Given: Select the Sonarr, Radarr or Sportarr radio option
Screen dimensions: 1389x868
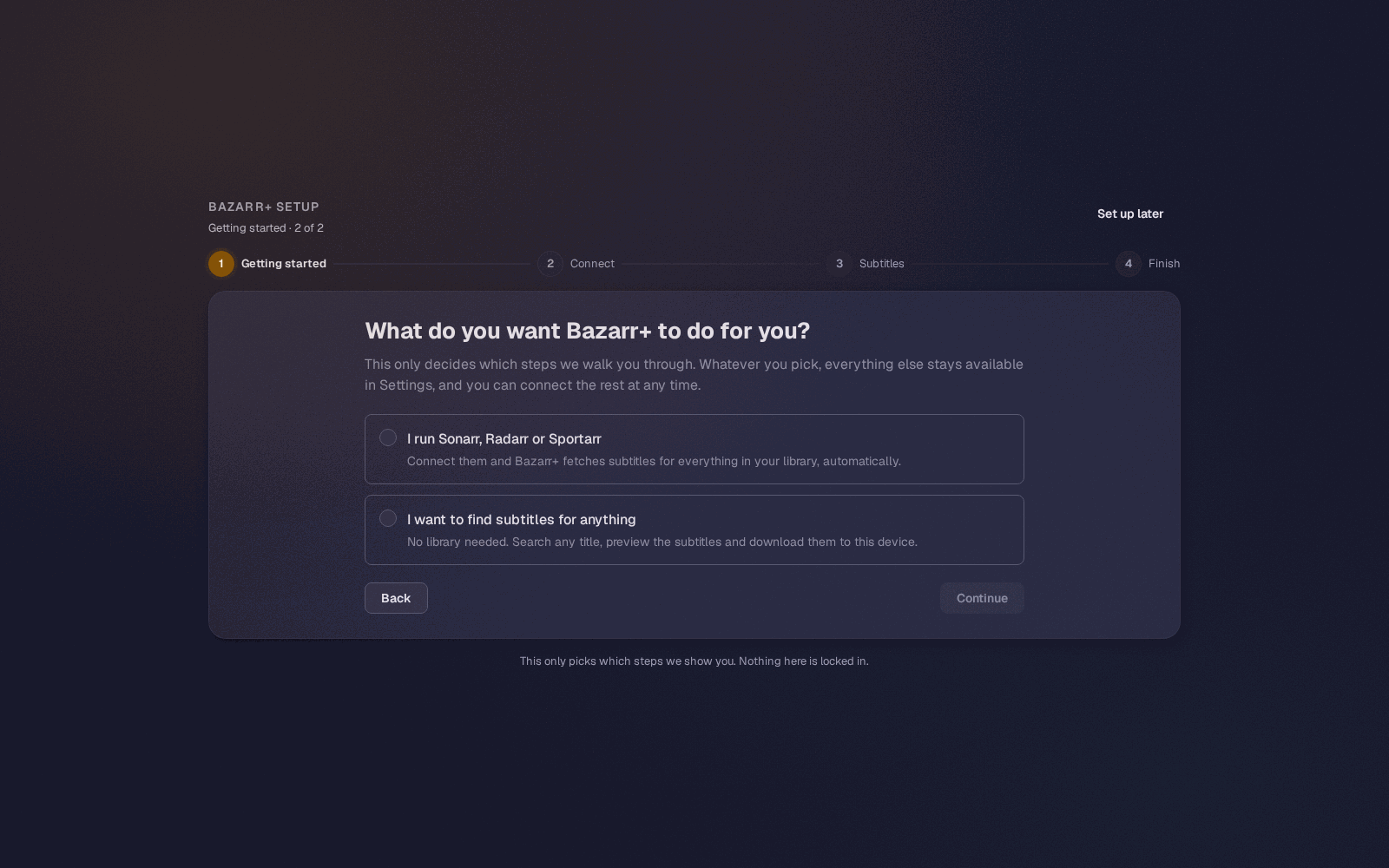Looking at the screenshot, I should (388, 438).
